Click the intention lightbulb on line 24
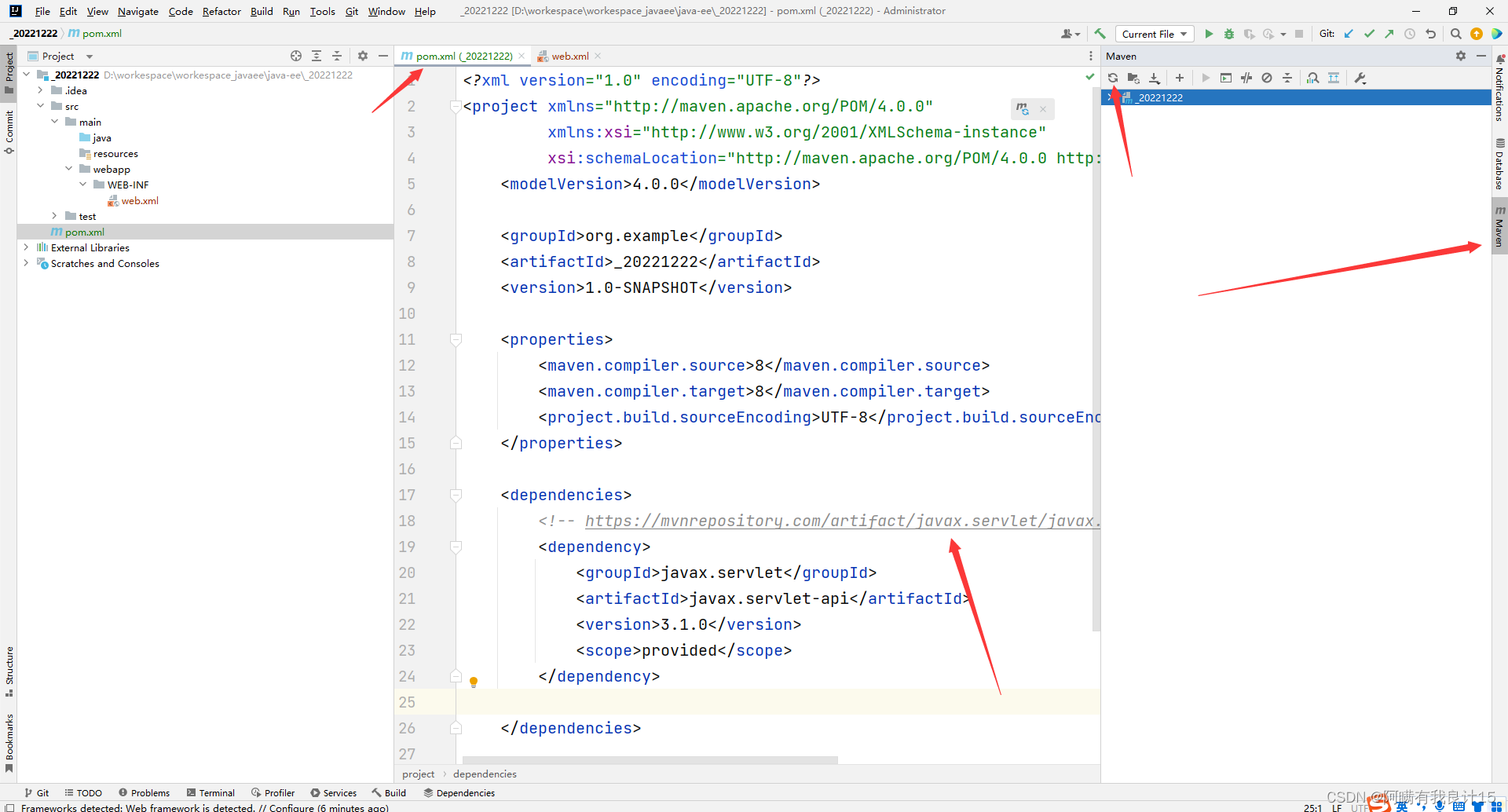This screenshot has width=1508, height=812. [474, 682]
